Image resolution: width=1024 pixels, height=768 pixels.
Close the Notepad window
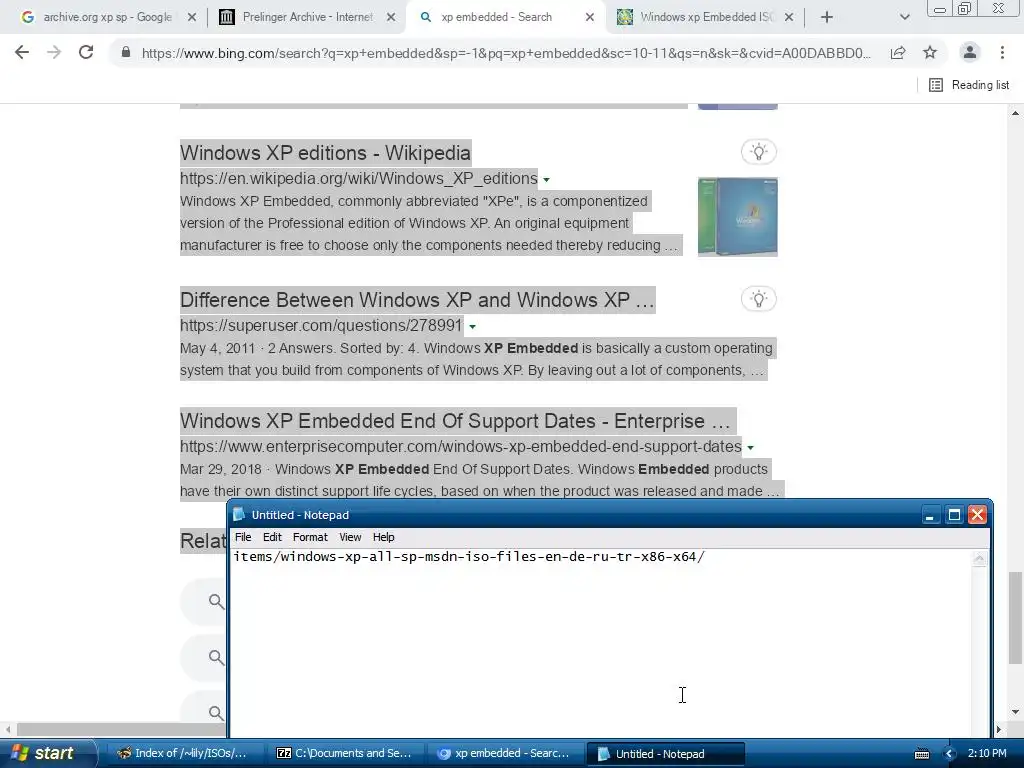point(978,515)
